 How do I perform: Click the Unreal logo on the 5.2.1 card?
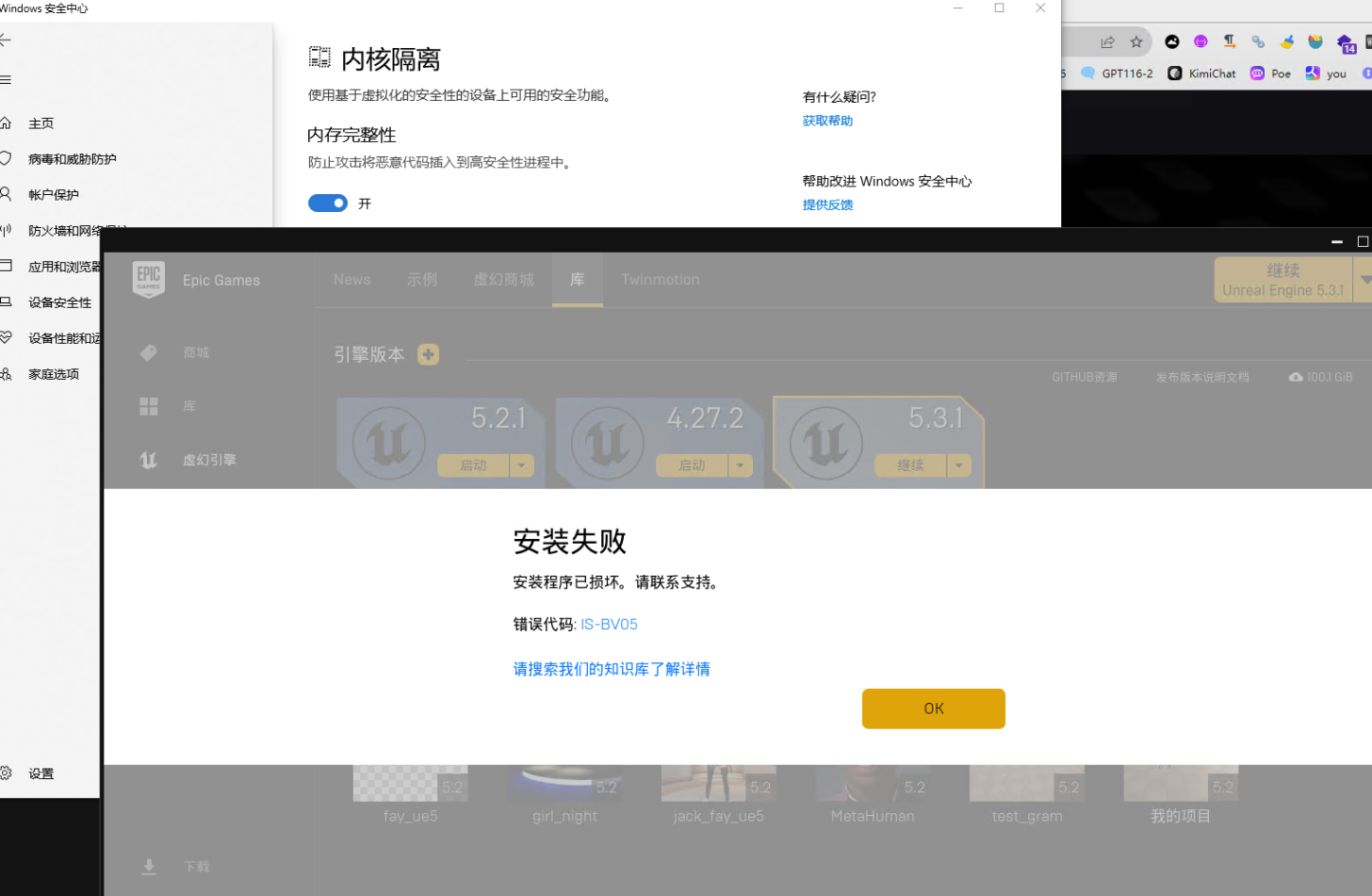click(389, 443)
